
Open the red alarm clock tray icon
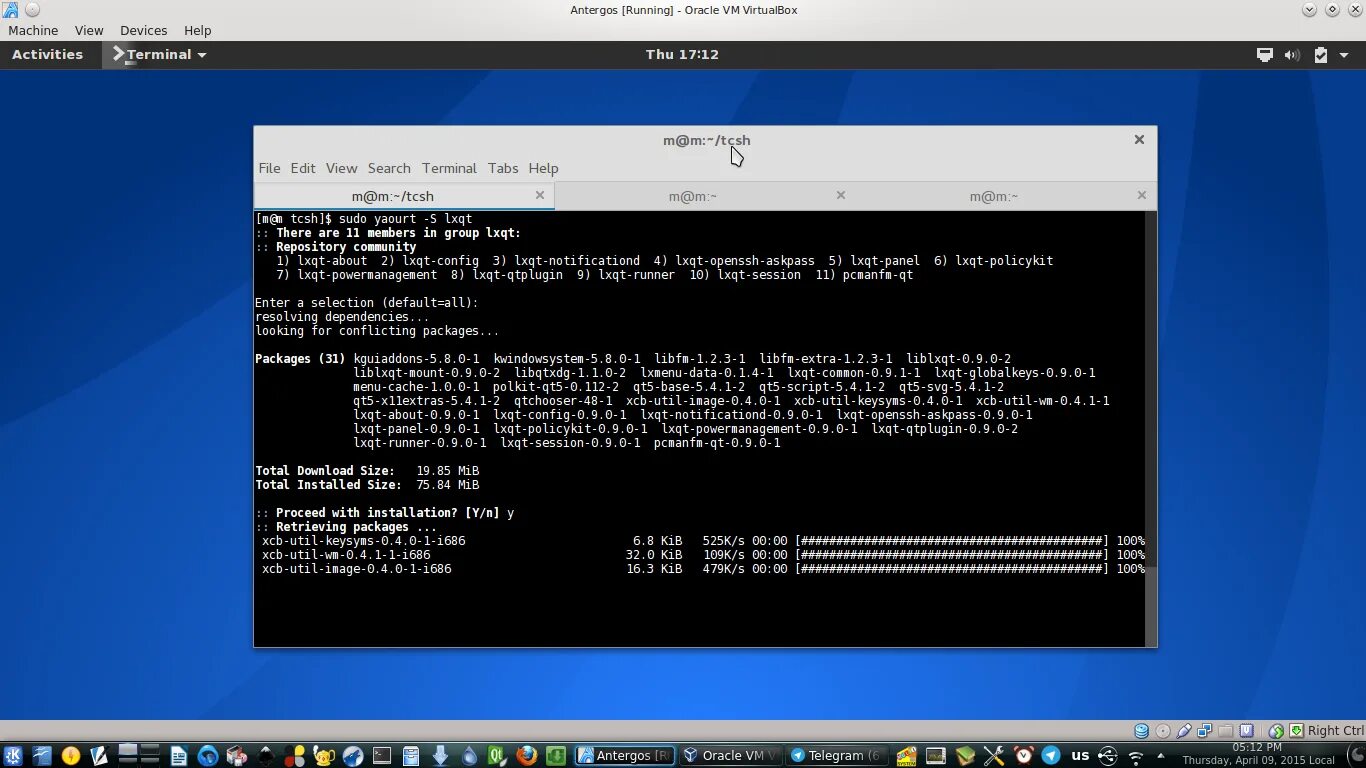1023,756
